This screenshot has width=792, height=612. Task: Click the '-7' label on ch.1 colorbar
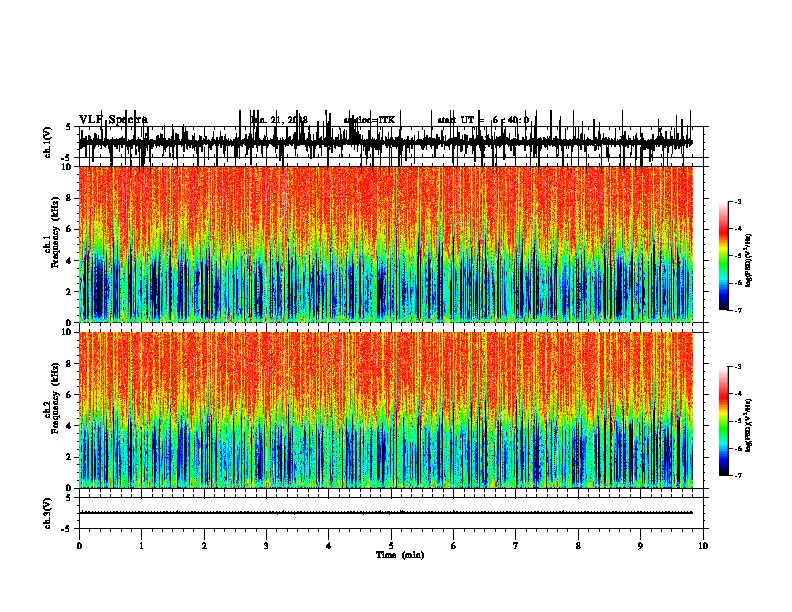tap(737, 310)
